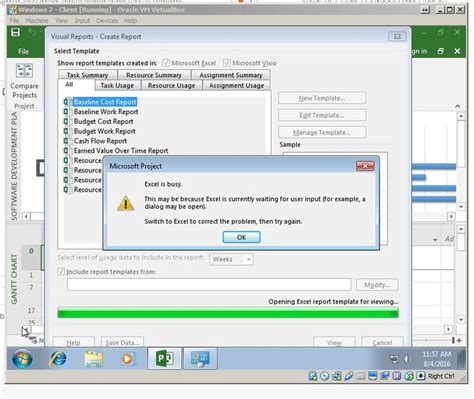Click the View button in Visual Reports
Viewport: 474px width, 399px height.
(334, 342)
